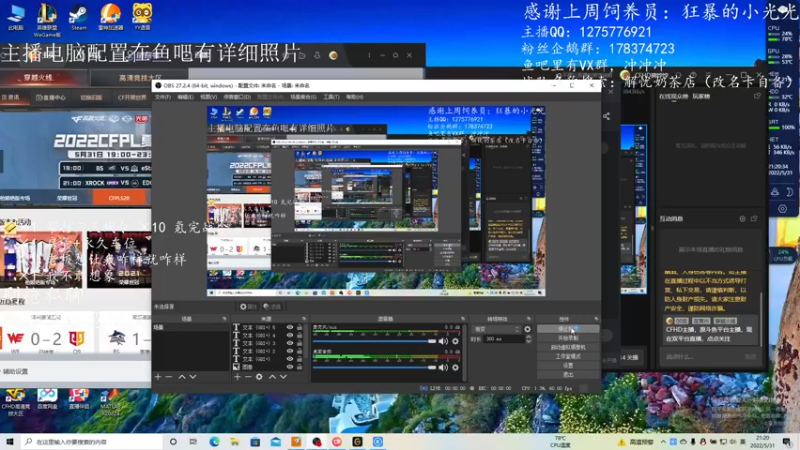The width and height of the screenshot is (800, 450).
Task: Toggle visibility of 文本 (GDI+) 2 source
Action: 290,351
